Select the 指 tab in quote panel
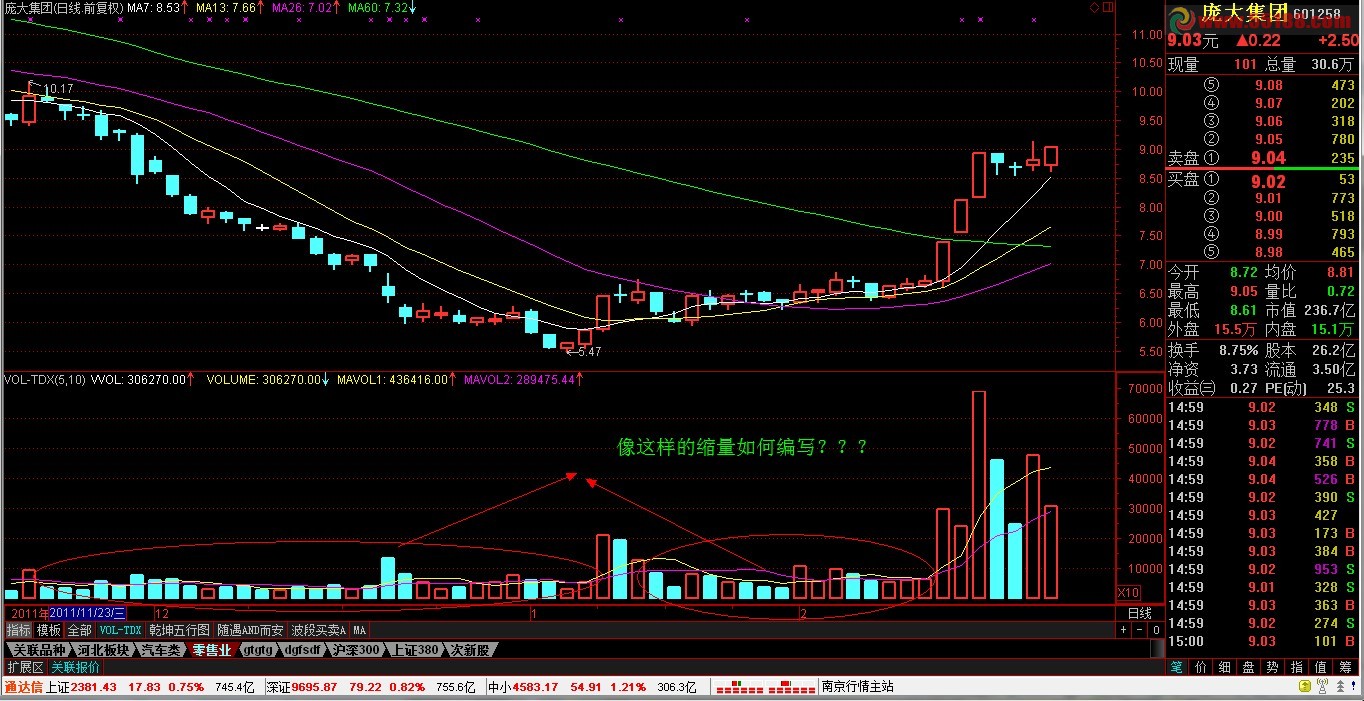The height and width of the screenshot is (701, 1364). point(1297,667)
